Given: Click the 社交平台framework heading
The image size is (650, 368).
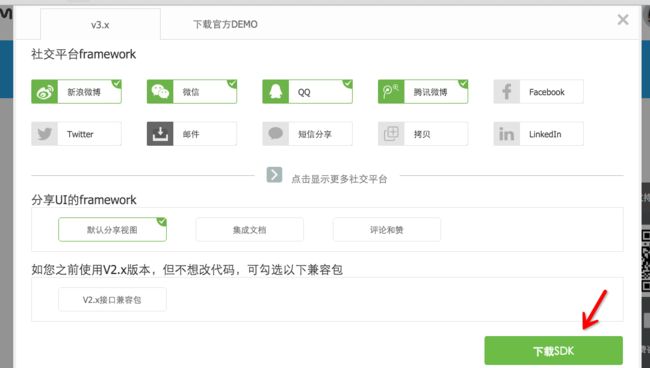Looking at the screenshot, I should (83, 54).
